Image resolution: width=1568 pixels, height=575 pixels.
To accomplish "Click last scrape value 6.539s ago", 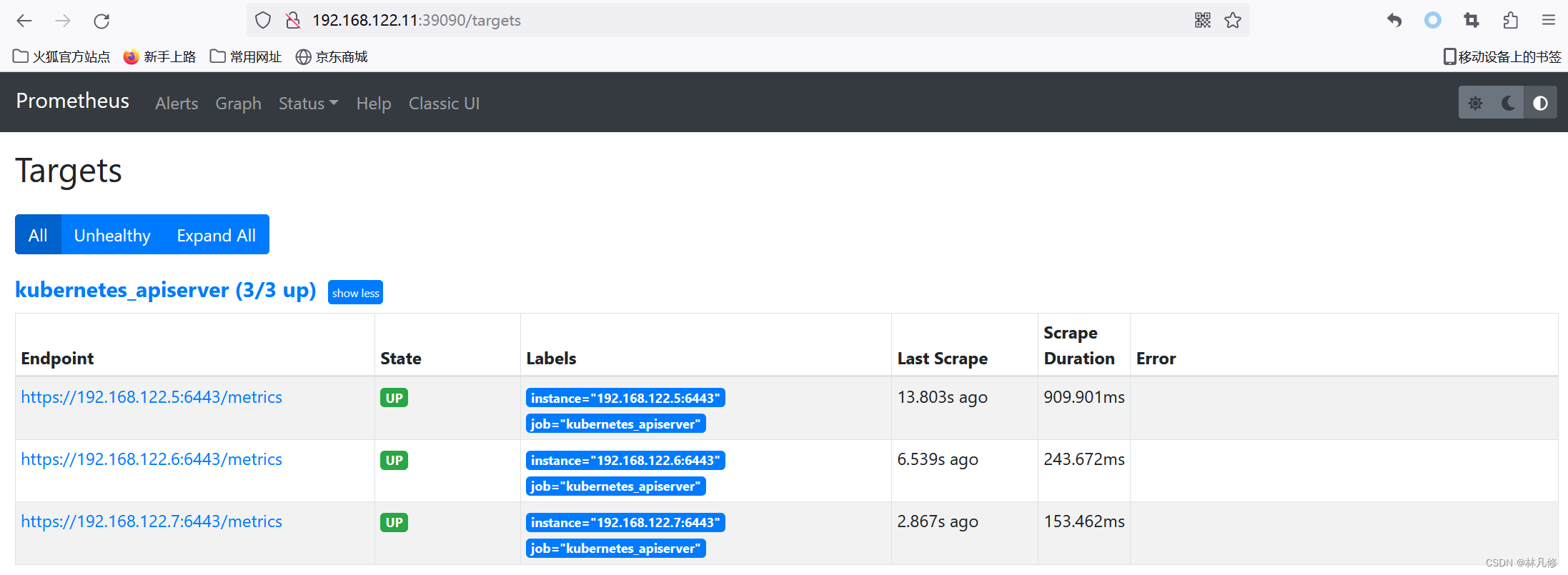I will coord(938,459).
